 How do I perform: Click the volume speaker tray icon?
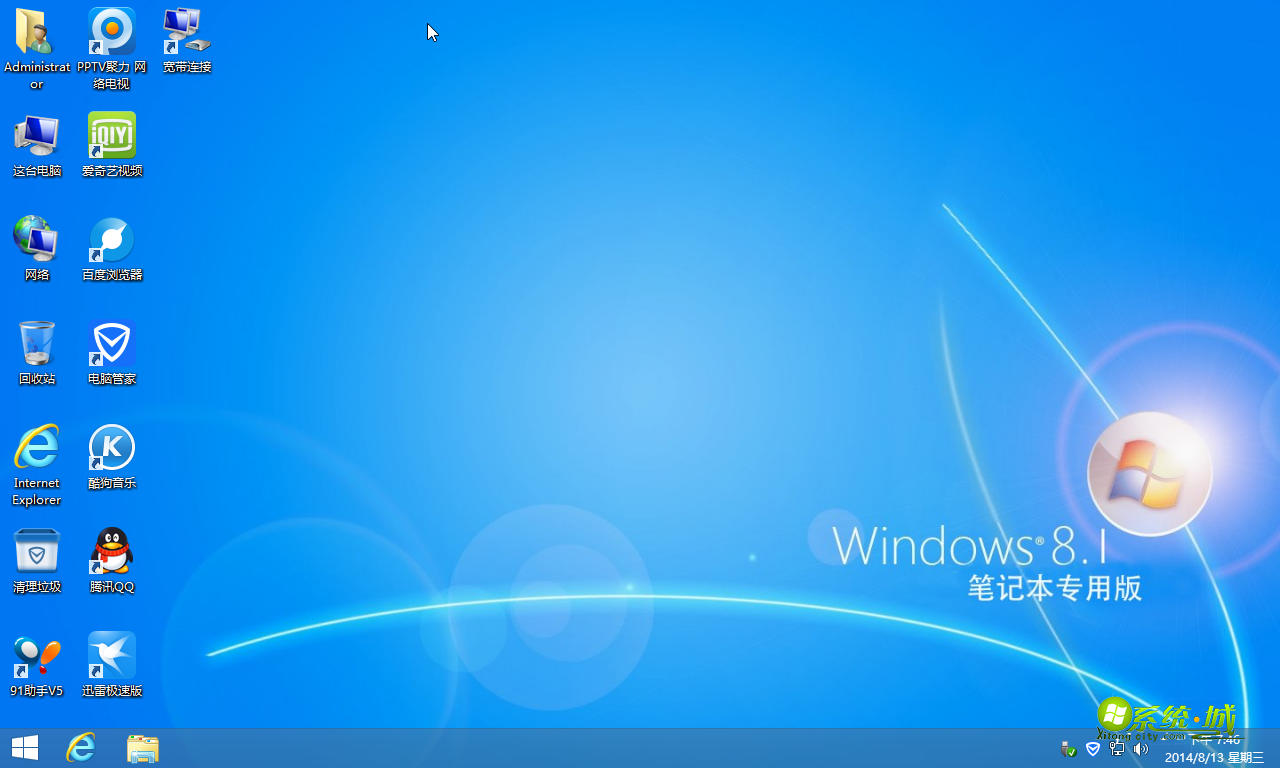click(1141, 749)
